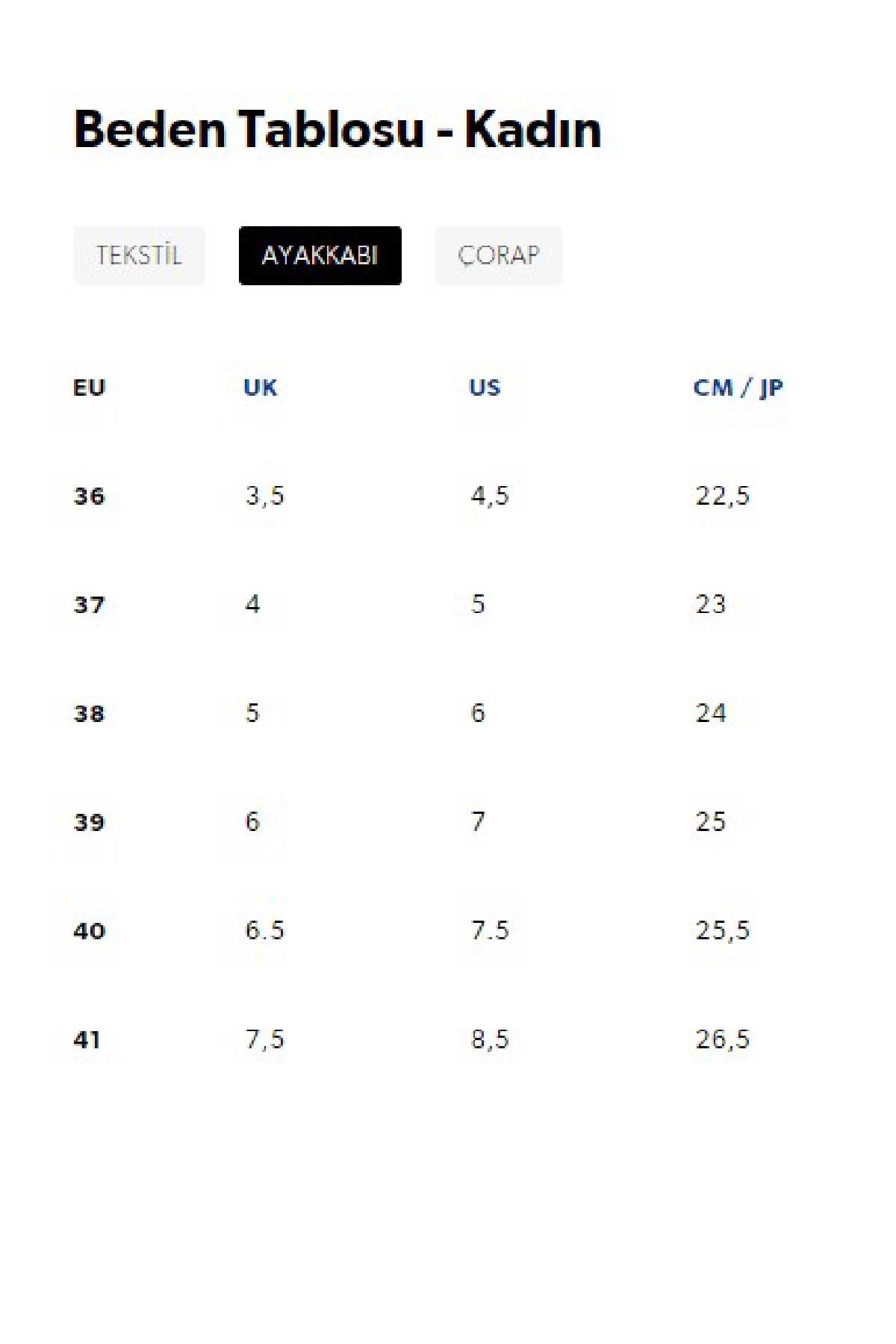This screenshot has height=1344, width=896.
Task: Select EU size 38 row label
Action: click(x=90, y=714)
